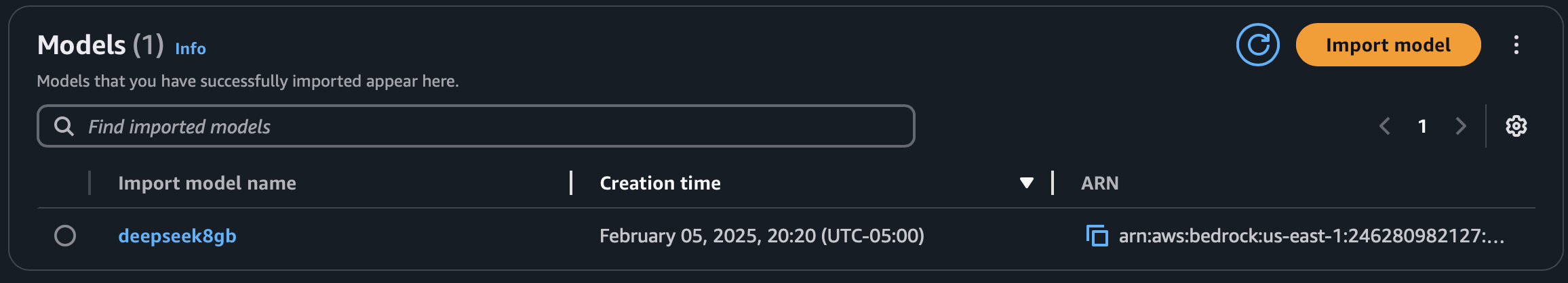Image resolution: width=1568 pixels, height=283 pixels.
Task: Open table preferences gear
Action: [1516, 126]
